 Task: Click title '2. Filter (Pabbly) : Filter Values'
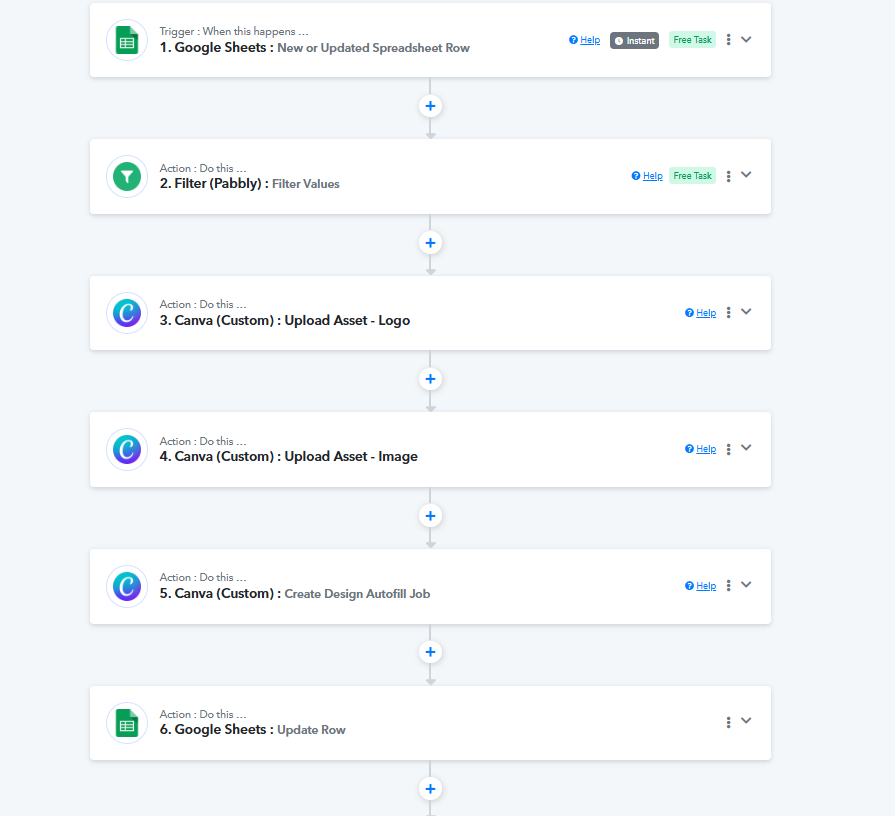(x=249, y=184)
